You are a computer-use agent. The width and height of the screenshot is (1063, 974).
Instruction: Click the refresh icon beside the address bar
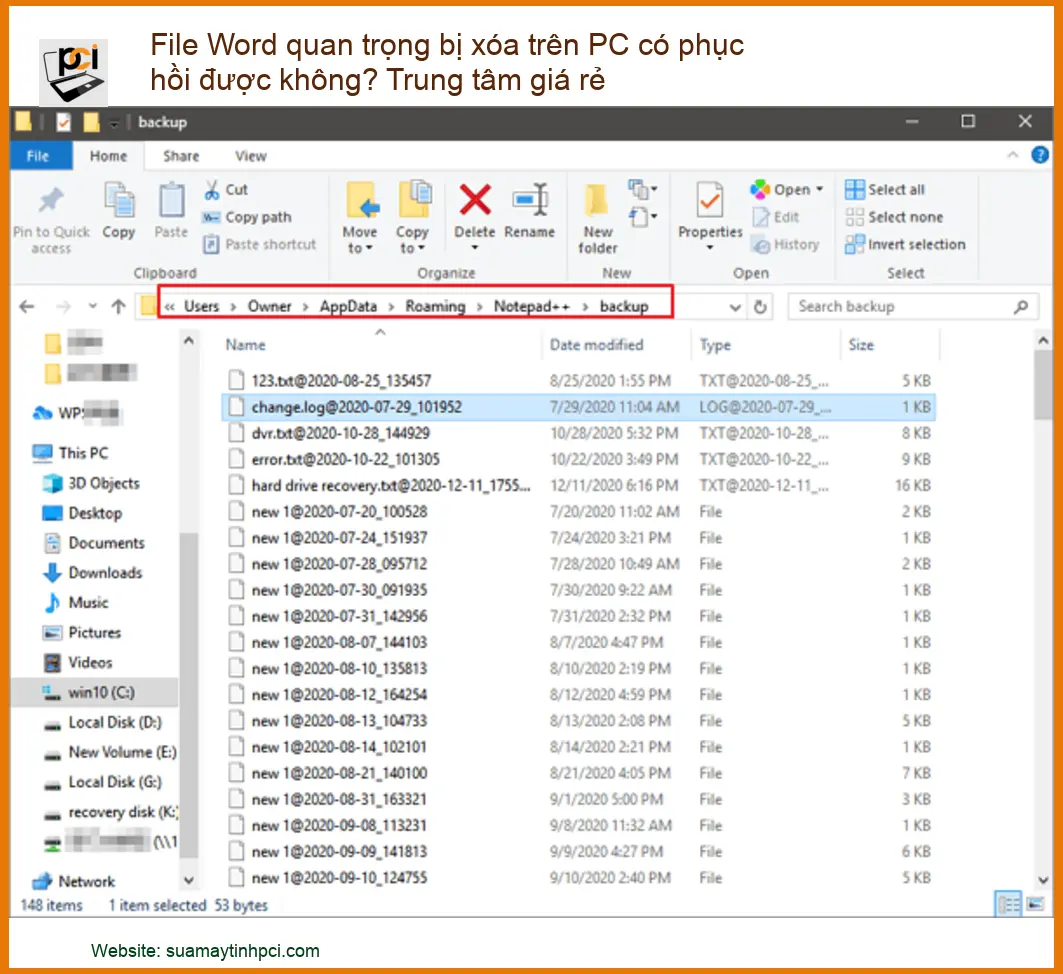coord(760,306)
